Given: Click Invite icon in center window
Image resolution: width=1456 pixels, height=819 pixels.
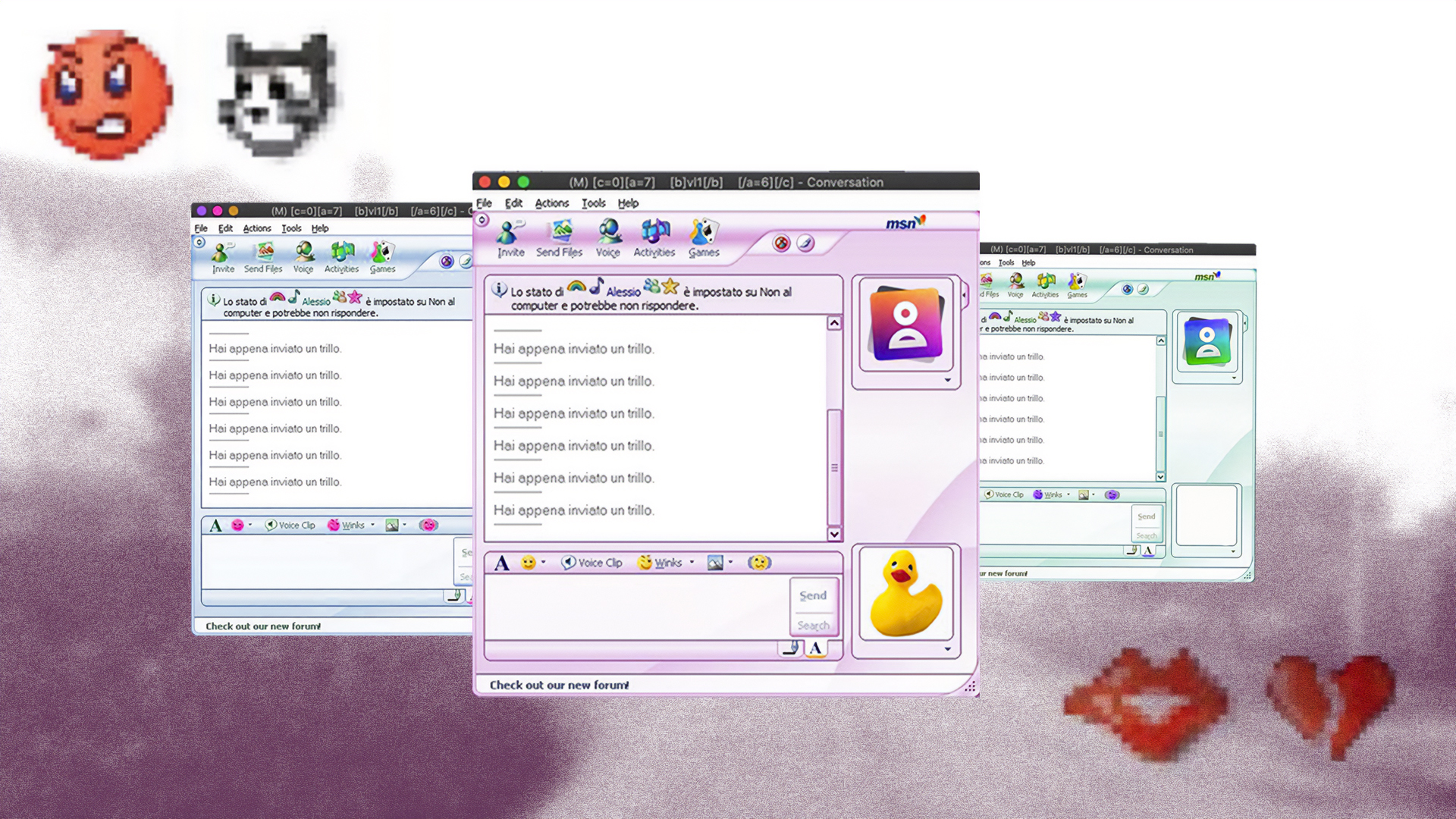Looking at the screenshot, I should [x=510, y=237].
